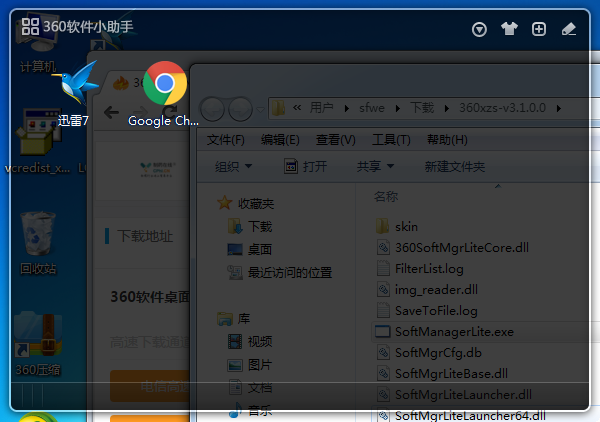Viewport: 600px width, 422px height.
Task: Click the edit pencil icon in 360软件小助手
Action: (569, 29)
